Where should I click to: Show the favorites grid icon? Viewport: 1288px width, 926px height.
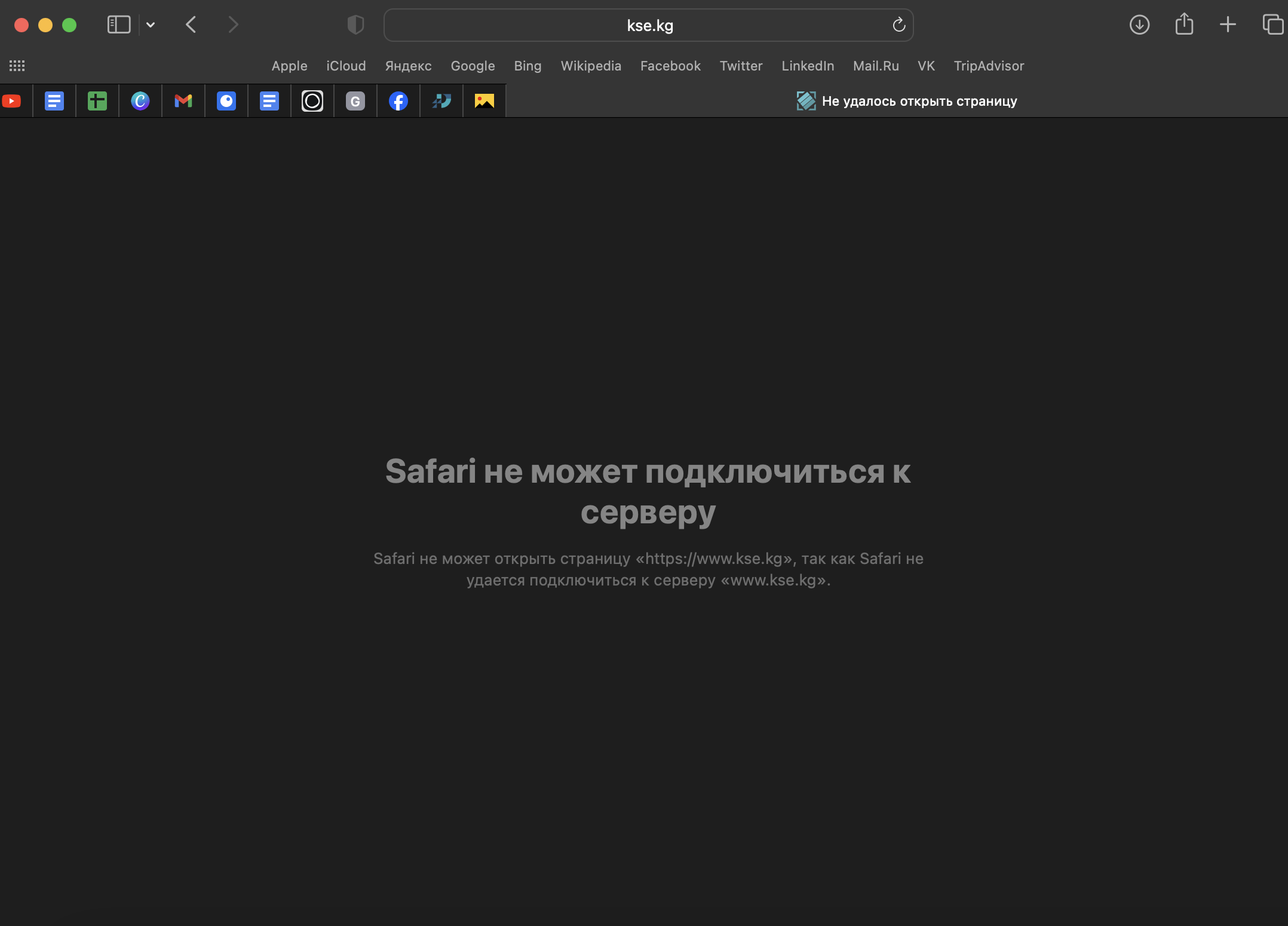[17, 66]
